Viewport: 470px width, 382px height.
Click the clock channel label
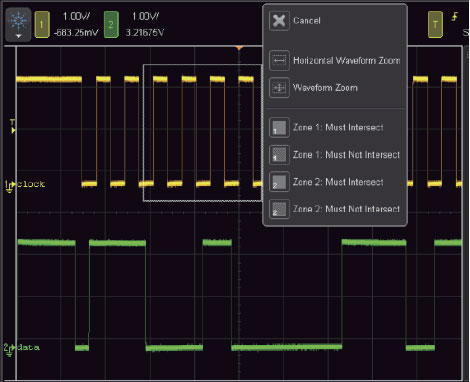[x=31, y=184]
